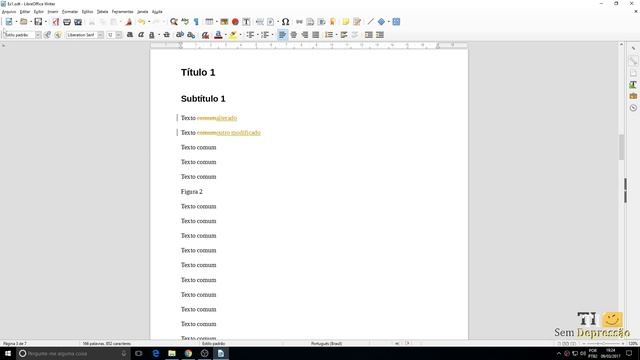Image resolution: width=640 pixels, height=360 pixels.
Task: Click the Insert Image icon
Action: point(224,22)
